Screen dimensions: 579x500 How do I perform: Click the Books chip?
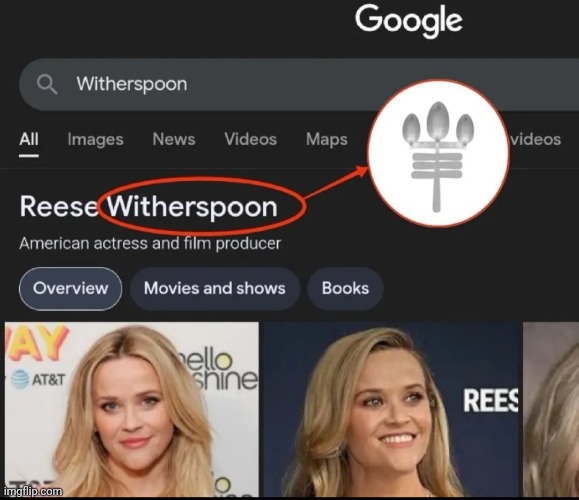[345, 288]
